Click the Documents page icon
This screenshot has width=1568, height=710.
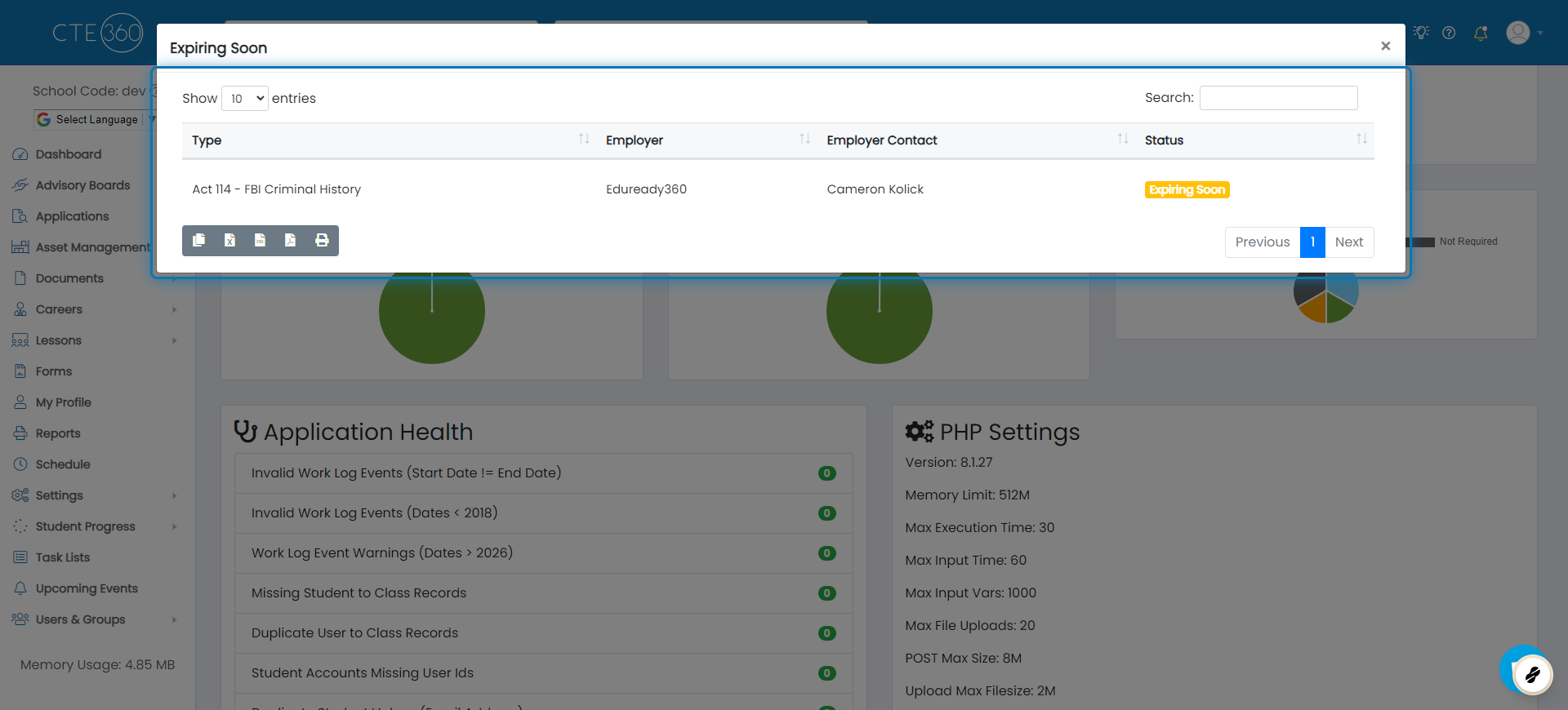(20, 278)
